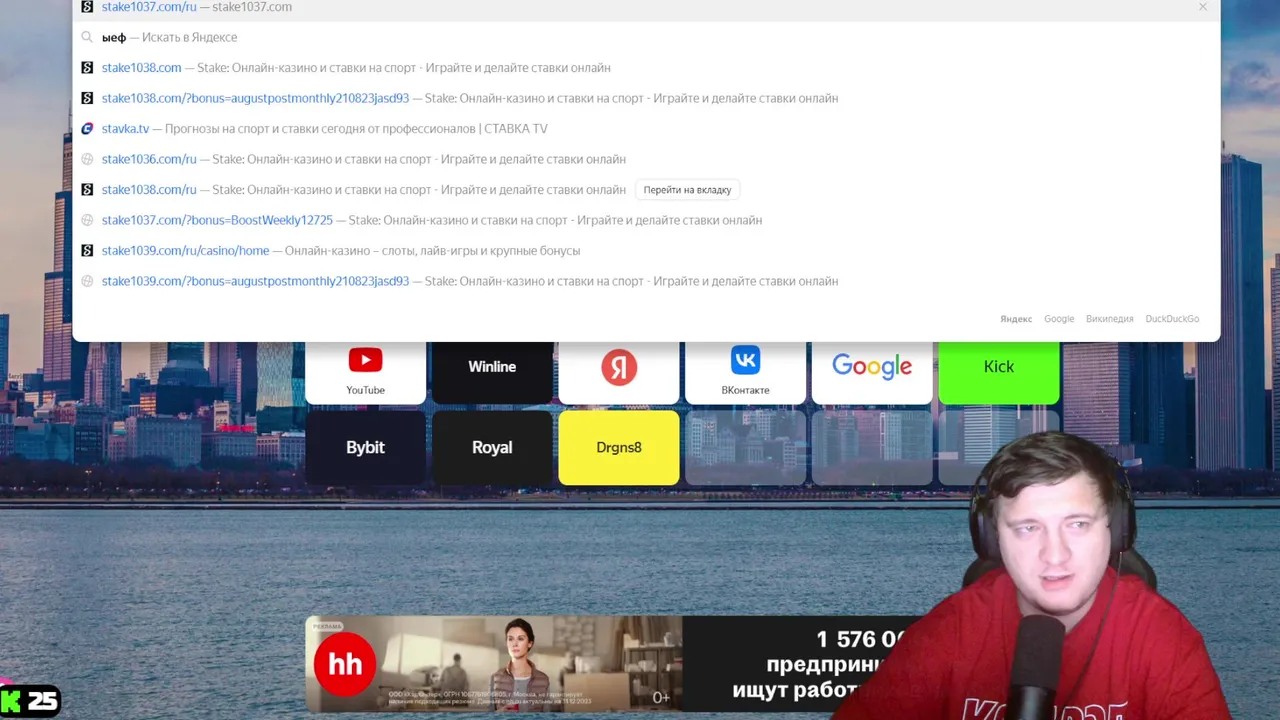Click the red hh logo
This screenshot has height=720, width=1280.
pos(345,664)
